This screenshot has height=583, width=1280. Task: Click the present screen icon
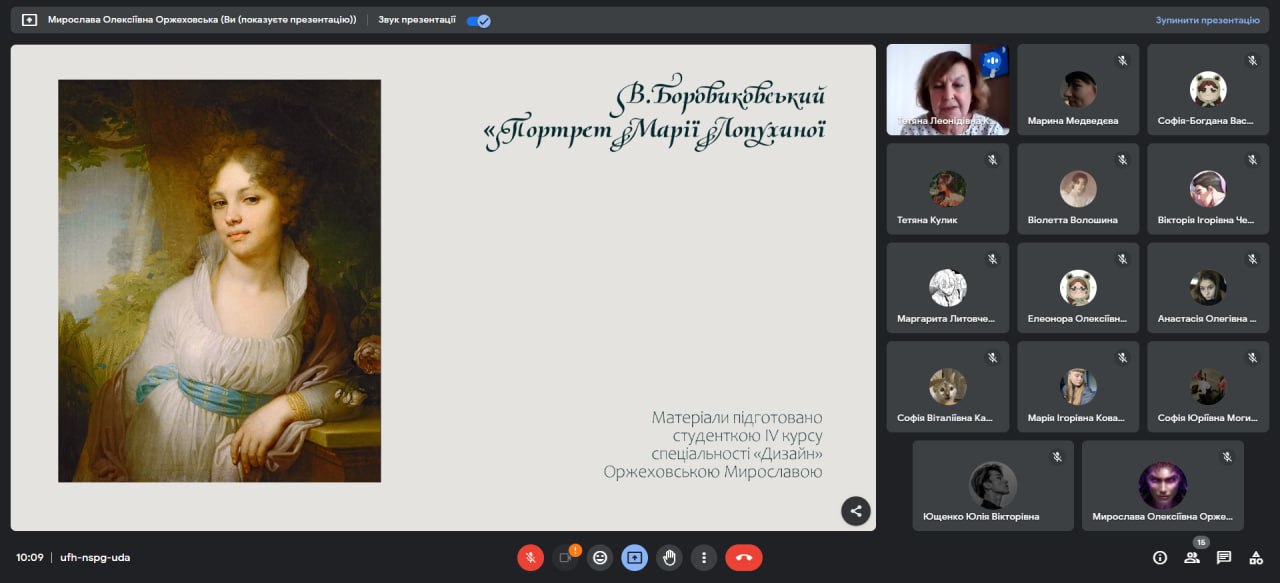(635, 557)
